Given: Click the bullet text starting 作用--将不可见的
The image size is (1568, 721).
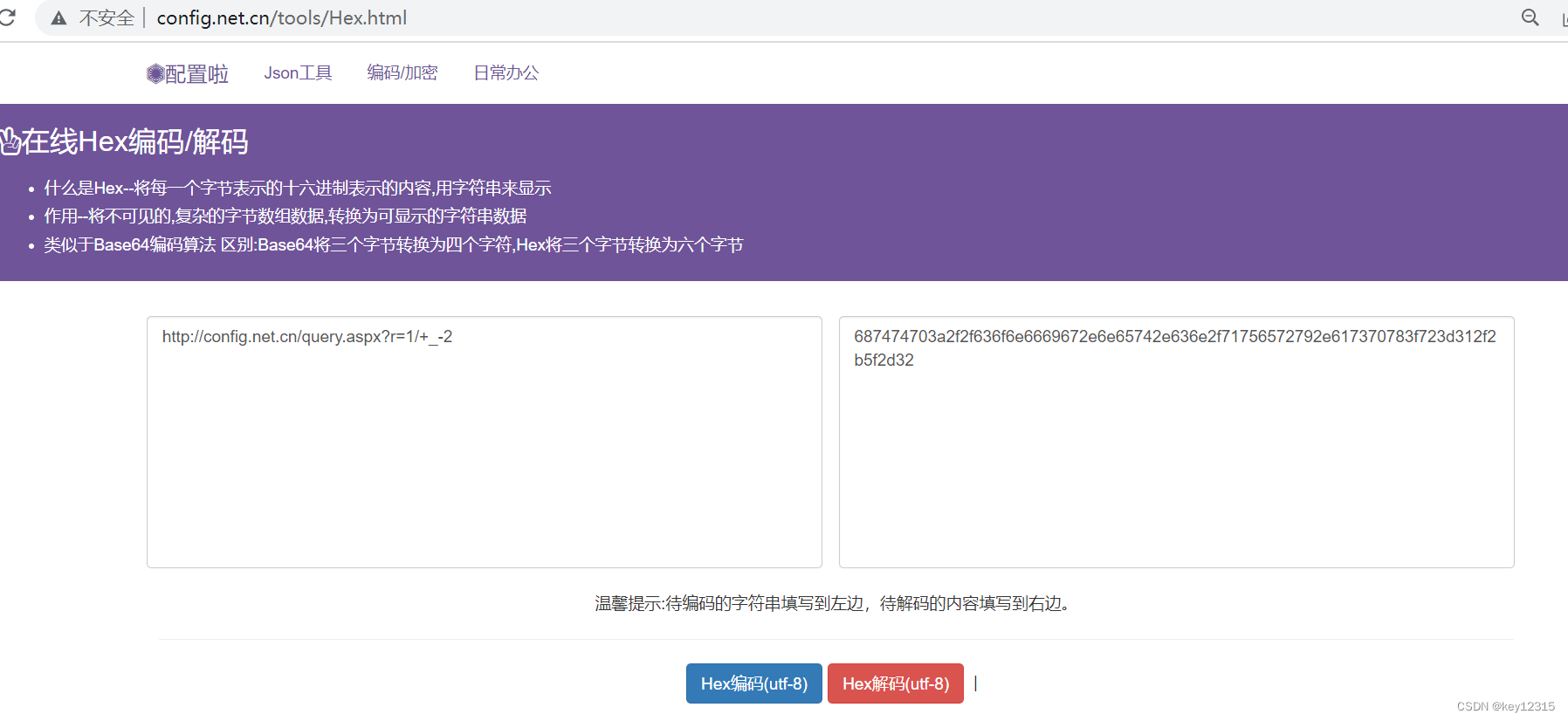Looking at the screenshot, I should 285,216.
